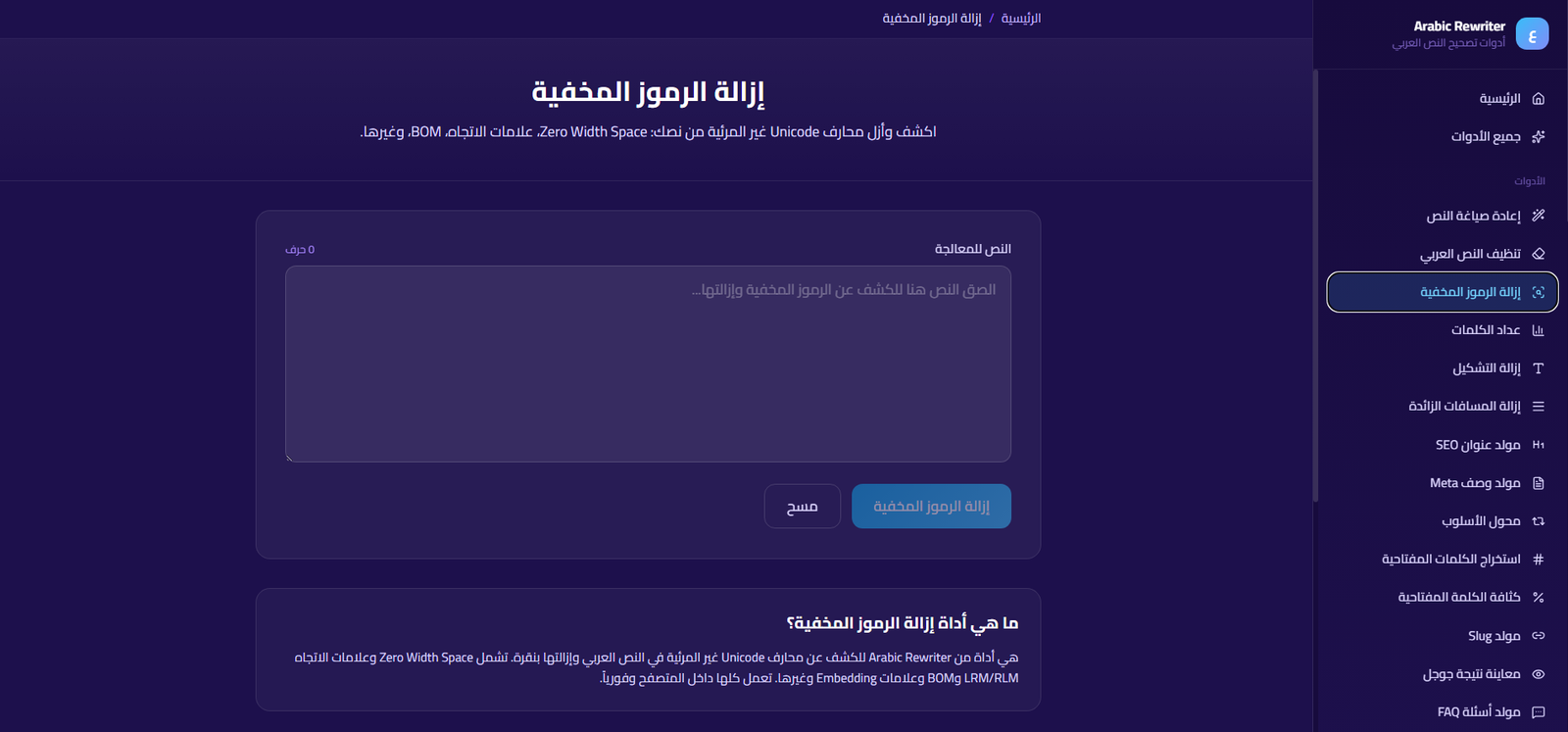Click the eye icon for معاينة نتيجة جوجل
Viewport: 1568px width, 732px height.
click(1539, 674)
